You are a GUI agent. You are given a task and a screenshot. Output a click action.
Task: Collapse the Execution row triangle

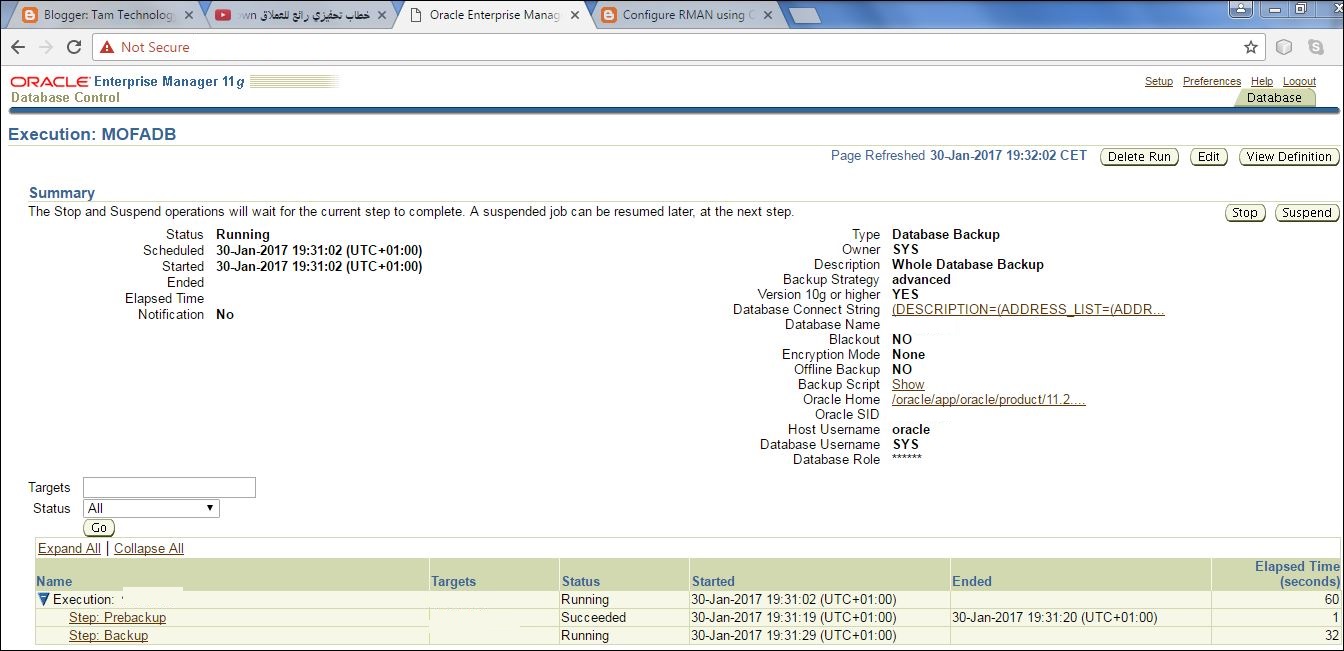44,600
